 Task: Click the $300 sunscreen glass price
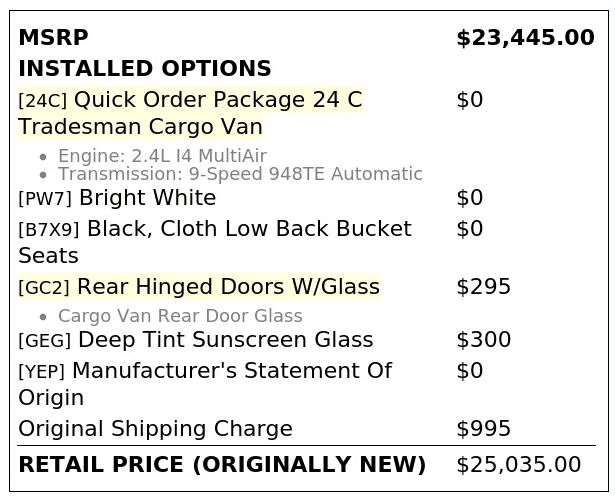484,340
